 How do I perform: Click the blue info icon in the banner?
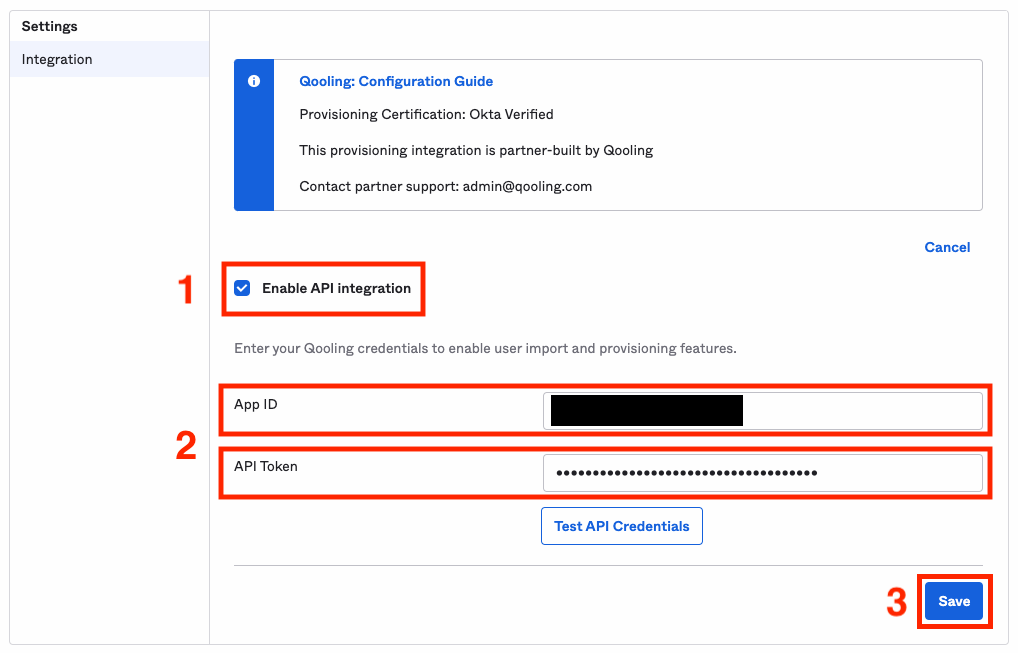coord(254,81)
